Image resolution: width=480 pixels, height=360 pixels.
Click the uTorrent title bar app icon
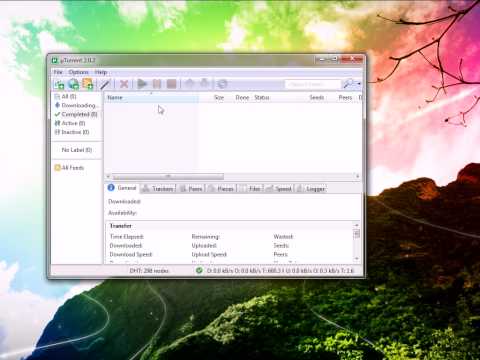click(x=55, y=60)
